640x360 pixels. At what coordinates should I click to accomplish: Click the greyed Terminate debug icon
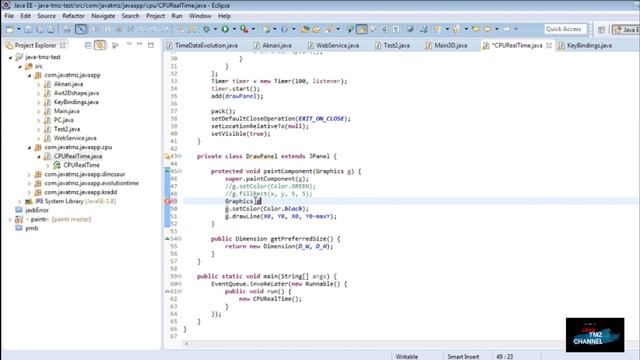point(119,29)
